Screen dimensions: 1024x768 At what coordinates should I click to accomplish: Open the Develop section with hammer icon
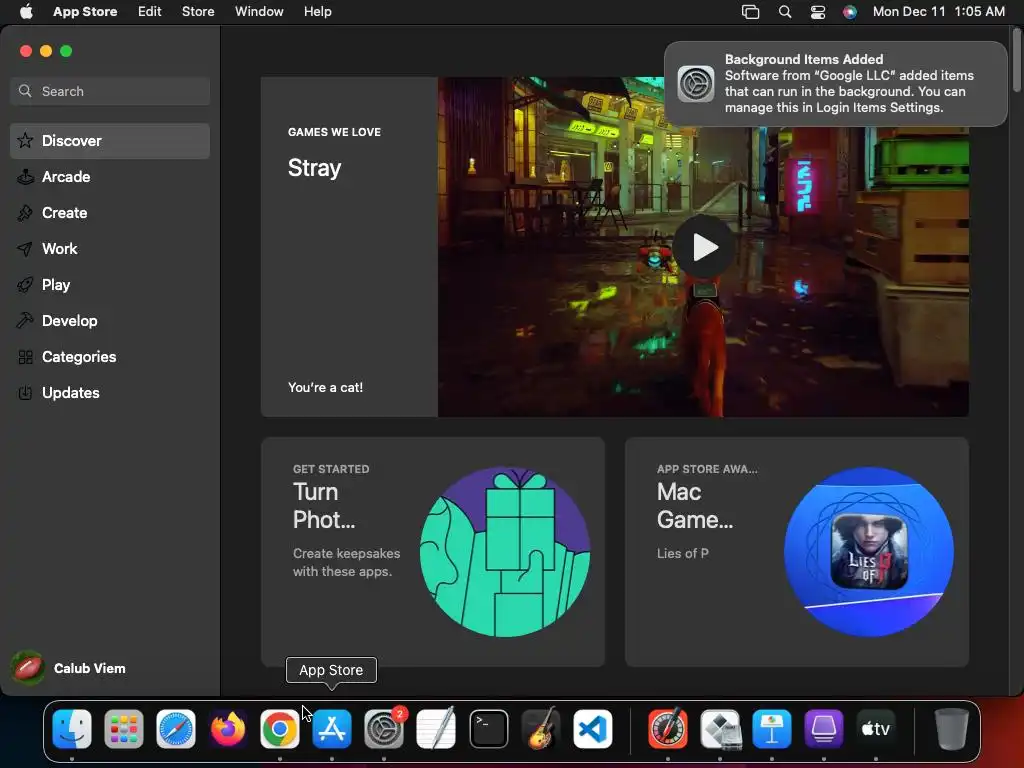tap(110, 321)
